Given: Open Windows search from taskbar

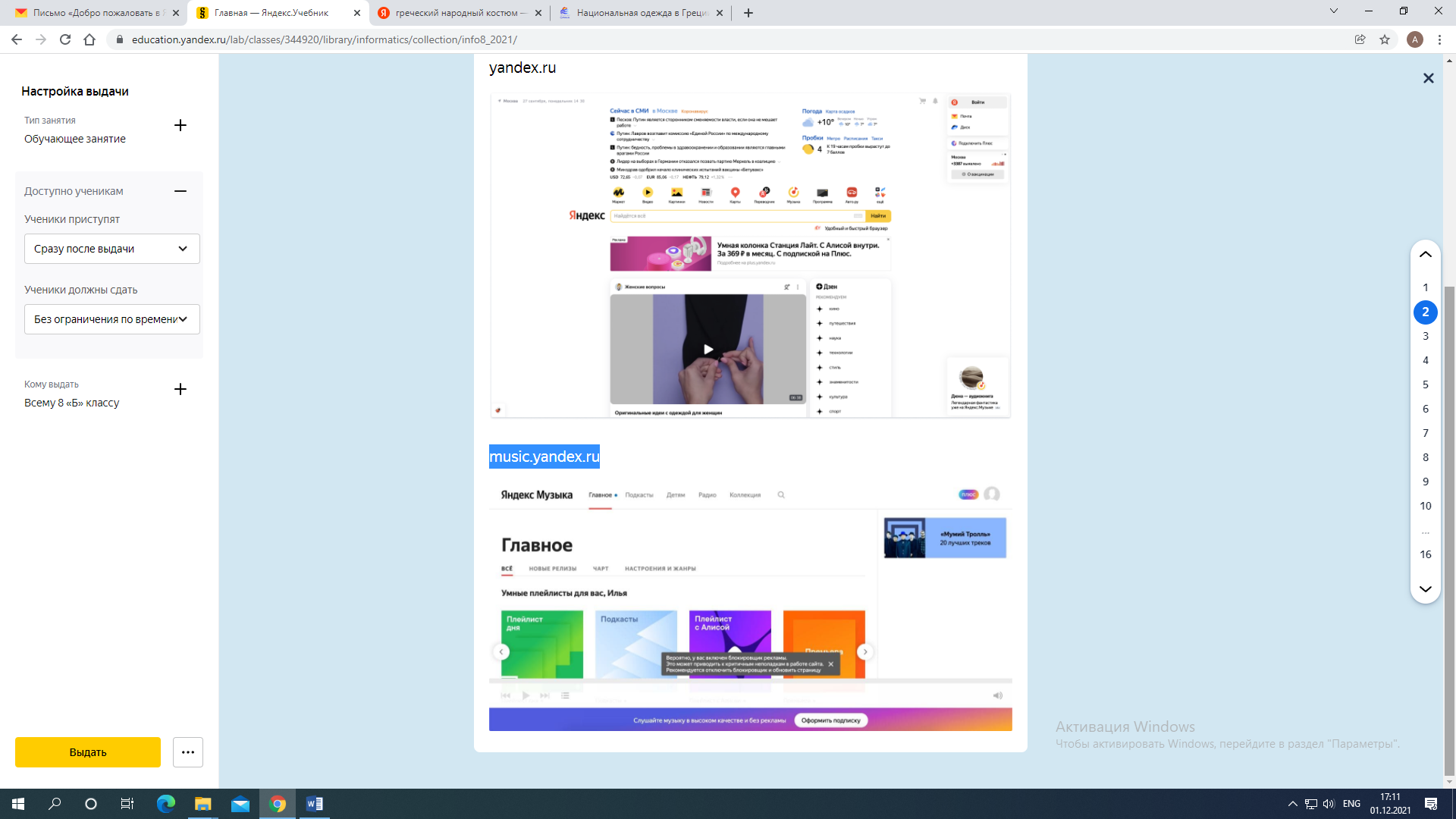Looking at the screenshot, I should pyautogui.click(x=55, y=804).
